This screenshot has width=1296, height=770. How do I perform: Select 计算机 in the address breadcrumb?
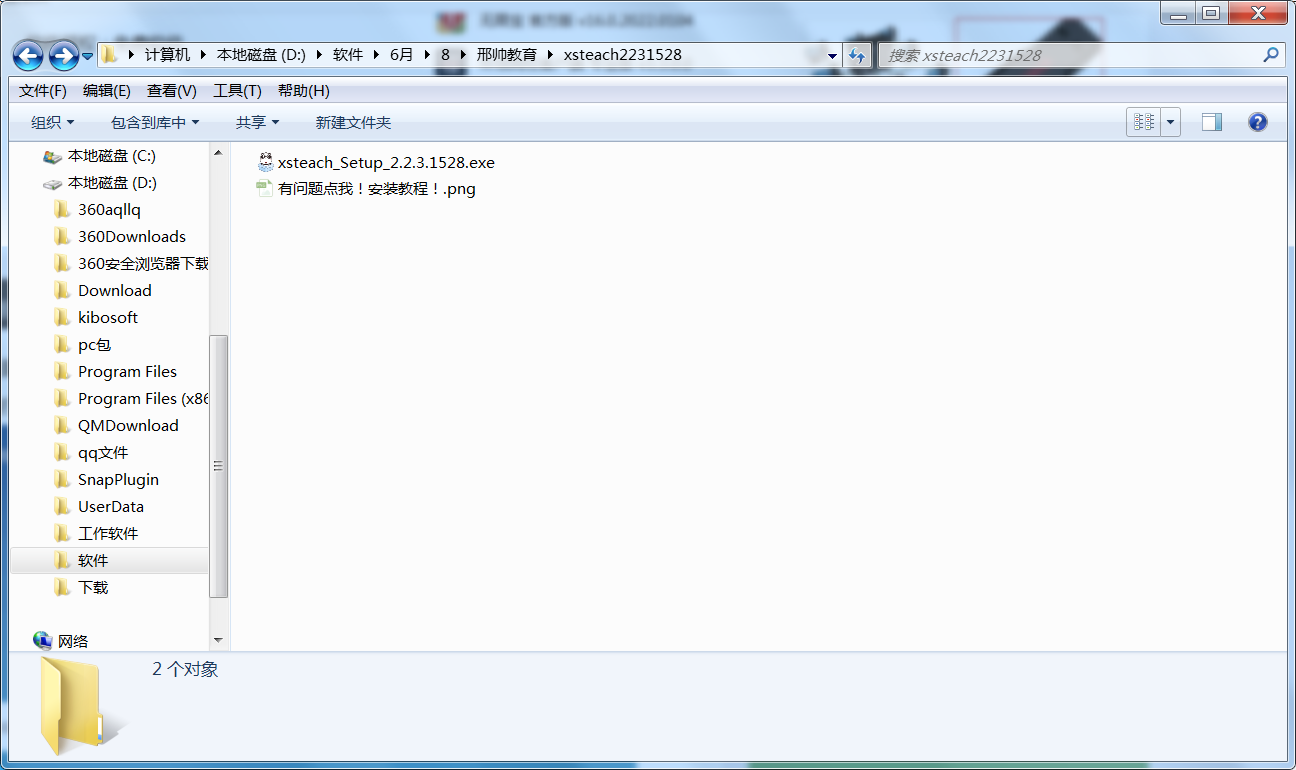167,55
